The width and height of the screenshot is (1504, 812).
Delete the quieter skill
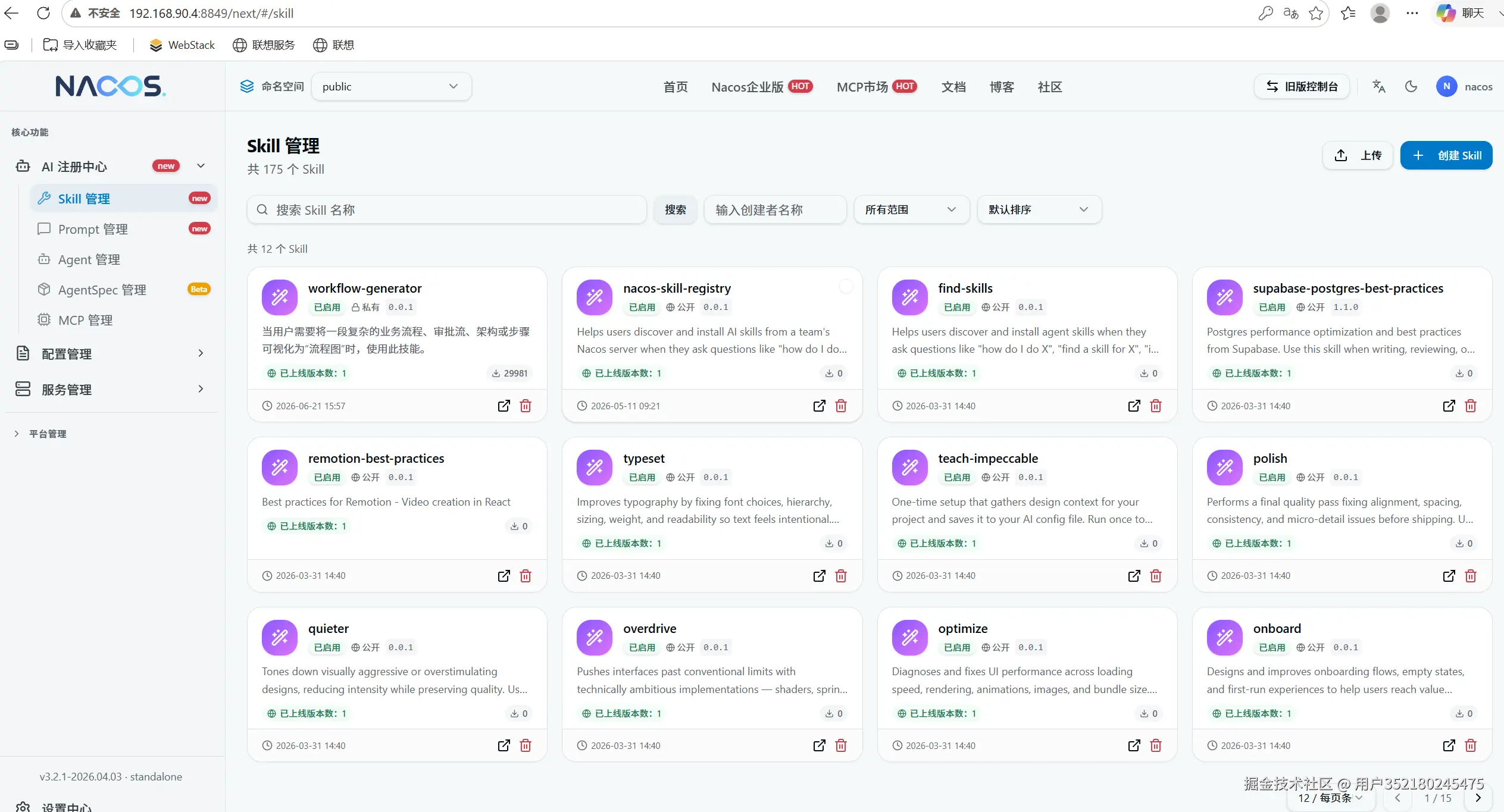(526, 745)
